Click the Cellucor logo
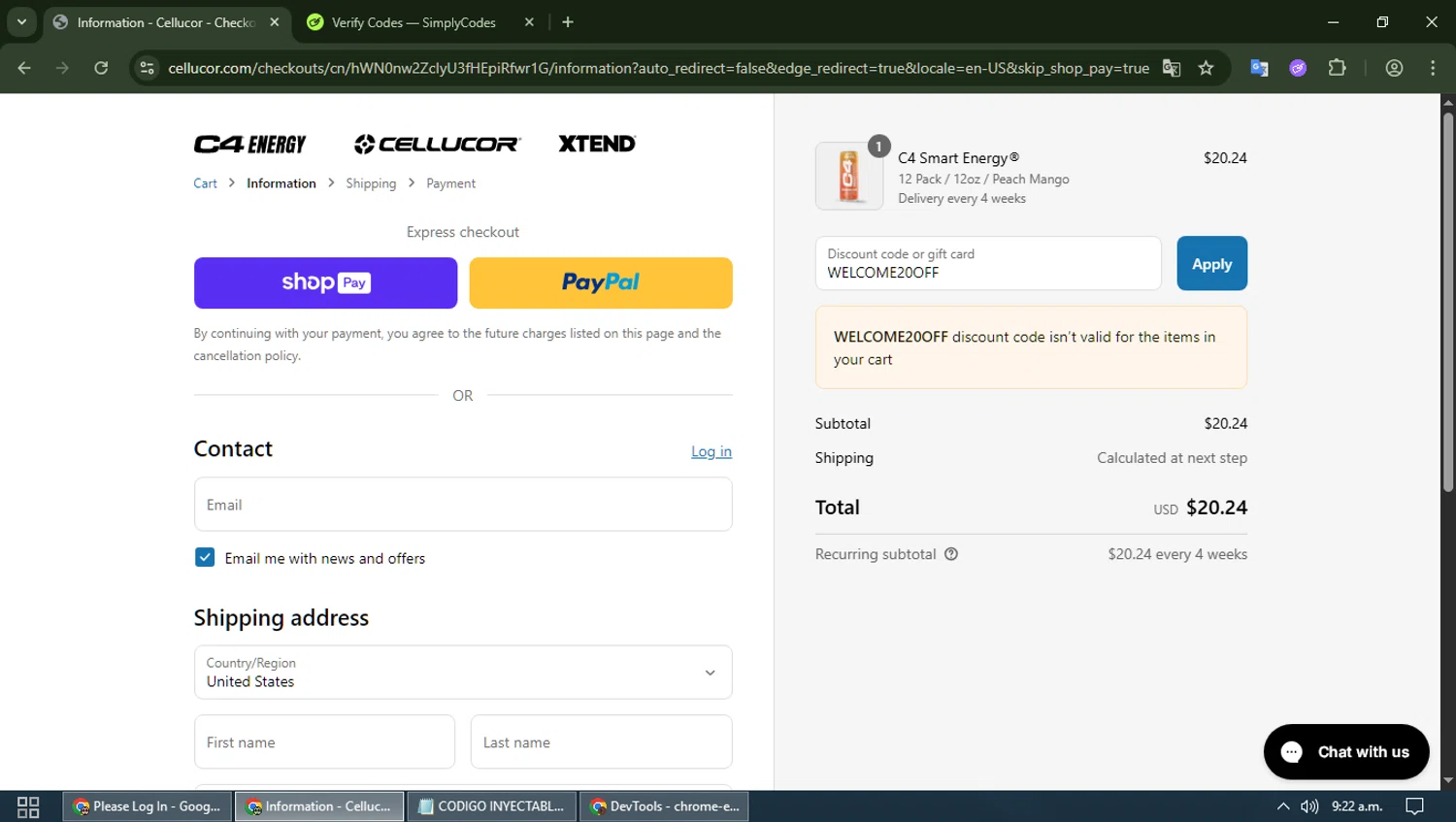 (438, 145)
